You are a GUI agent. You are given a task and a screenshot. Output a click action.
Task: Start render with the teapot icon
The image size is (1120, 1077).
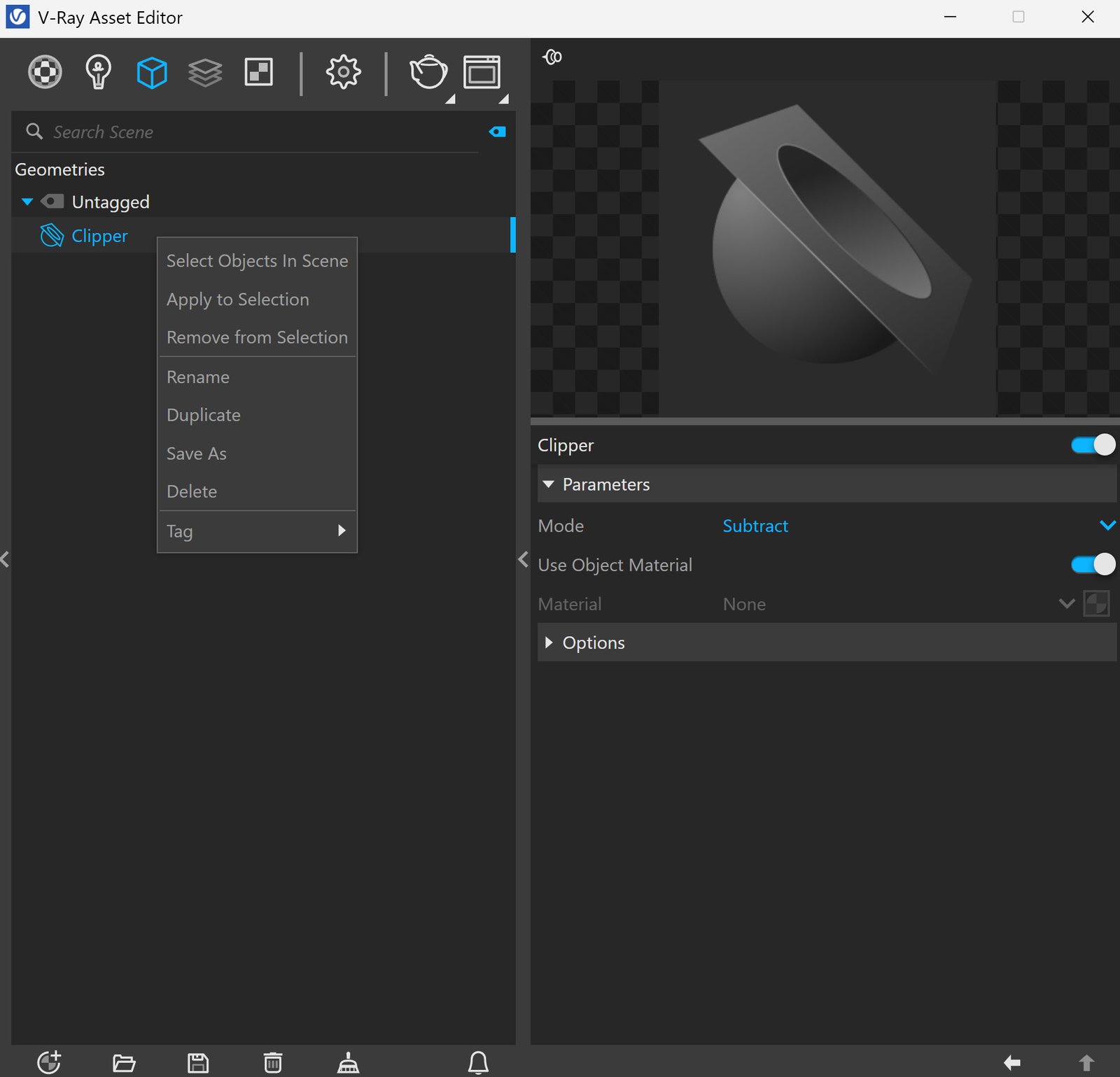point(428,72)
